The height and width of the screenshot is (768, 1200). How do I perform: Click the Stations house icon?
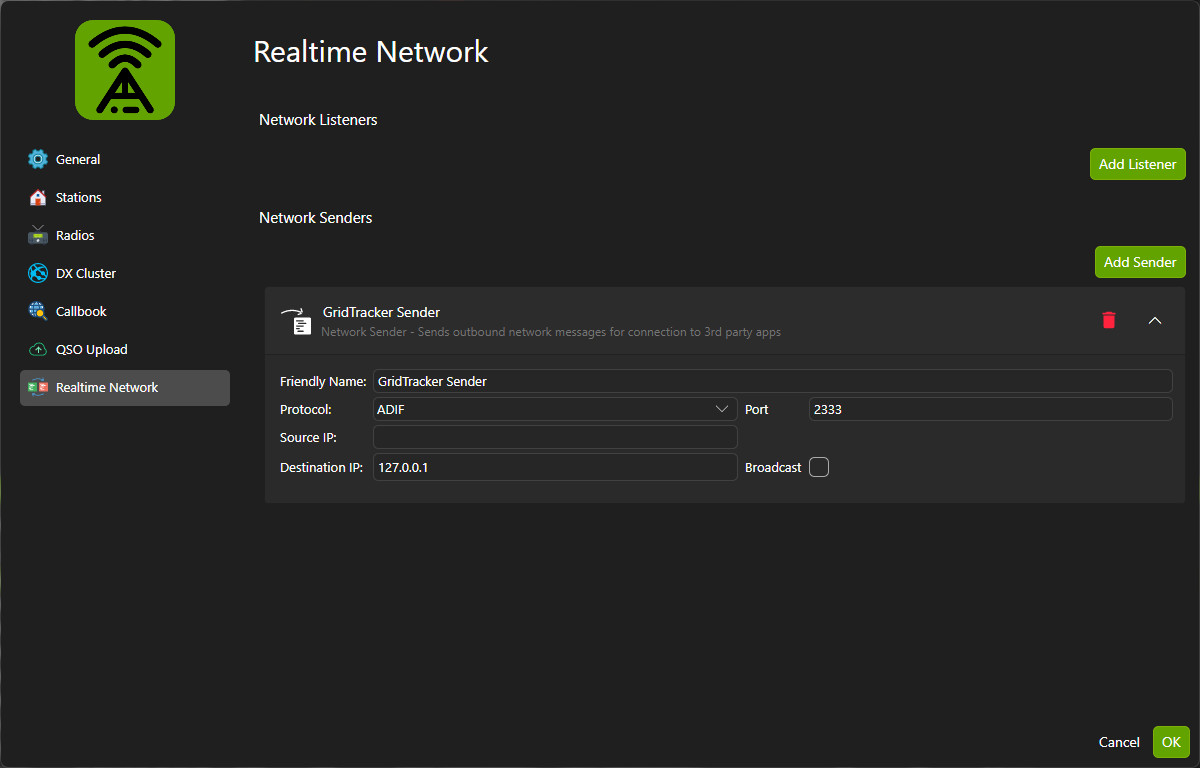(x=38, y=197)
